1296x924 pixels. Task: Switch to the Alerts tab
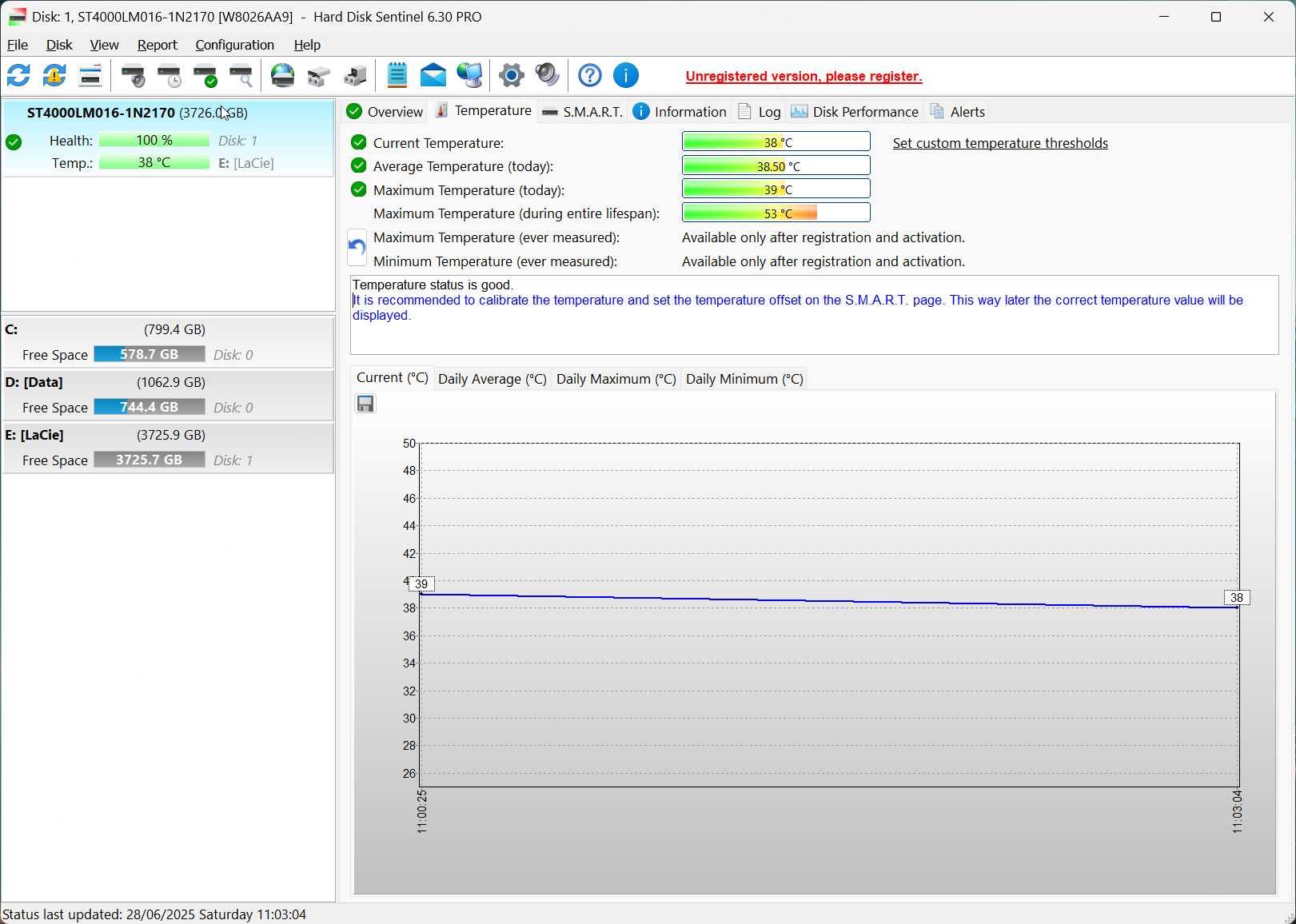pos(958,112)
